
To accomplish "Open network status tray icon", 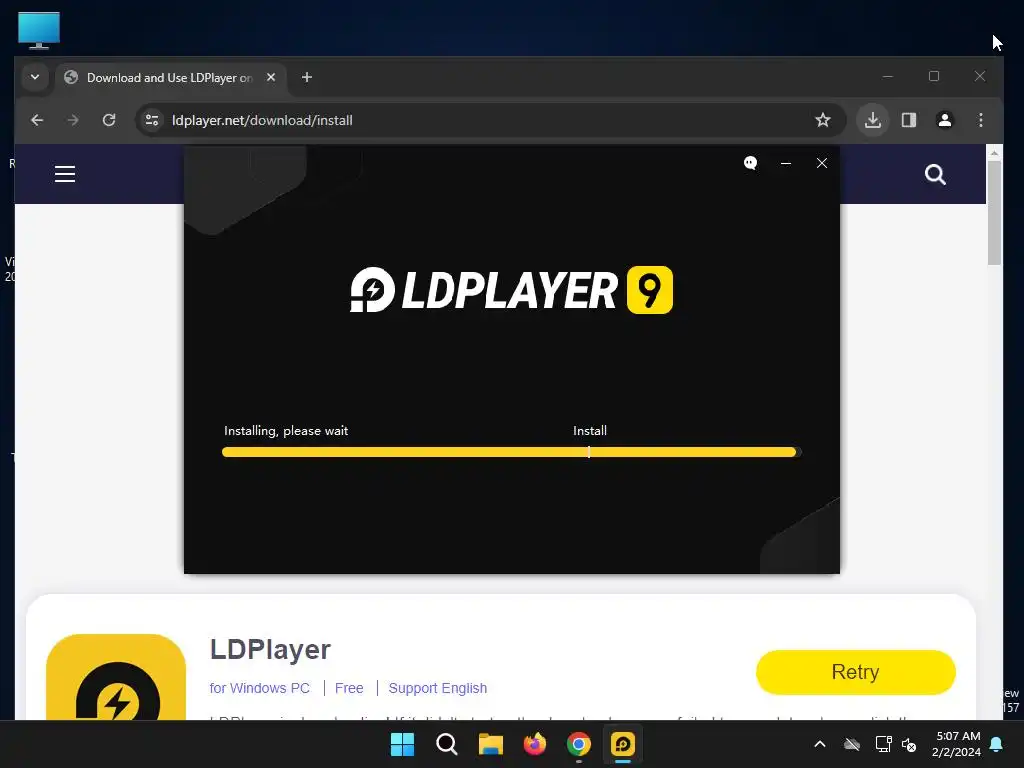I will pos(883,744).
